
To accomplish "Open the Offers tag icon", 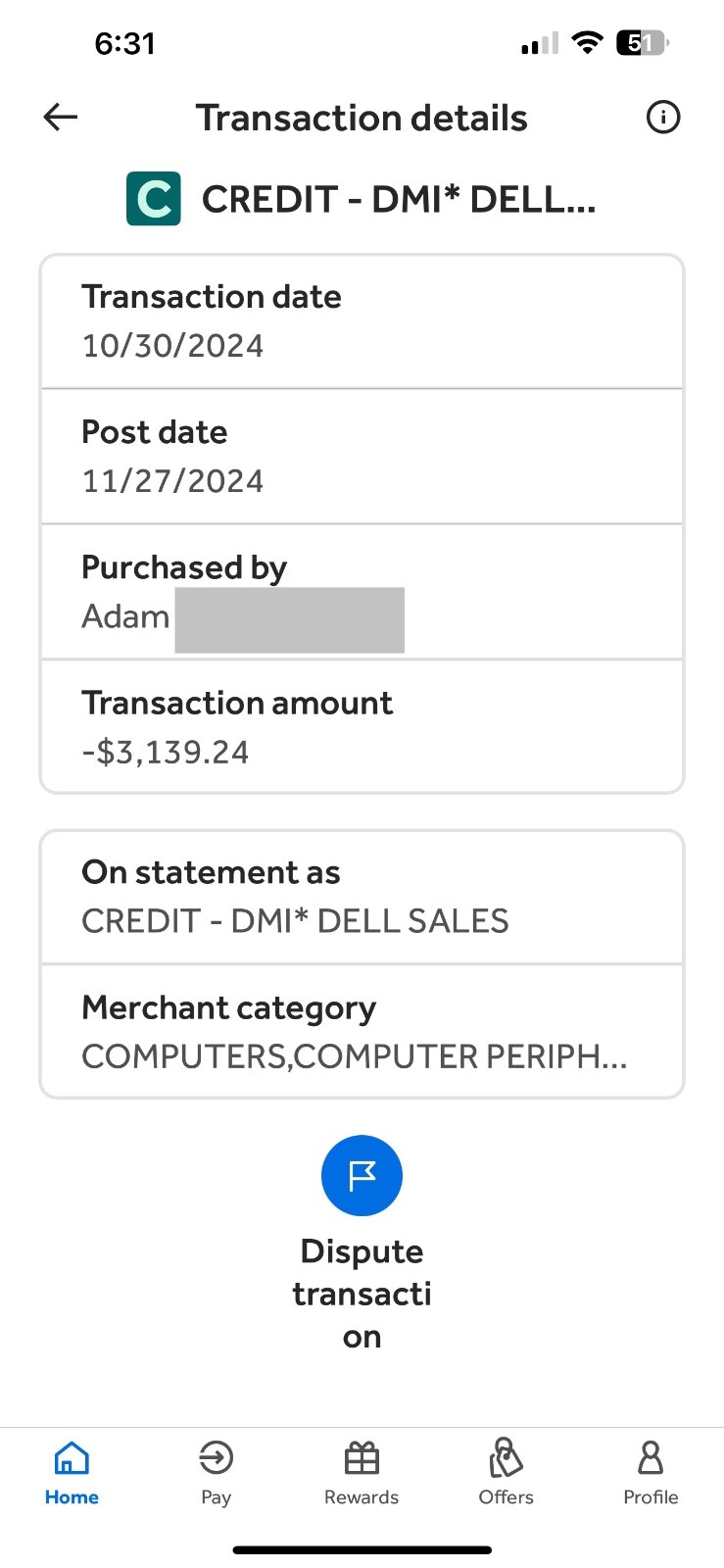I will point(506,1457).
